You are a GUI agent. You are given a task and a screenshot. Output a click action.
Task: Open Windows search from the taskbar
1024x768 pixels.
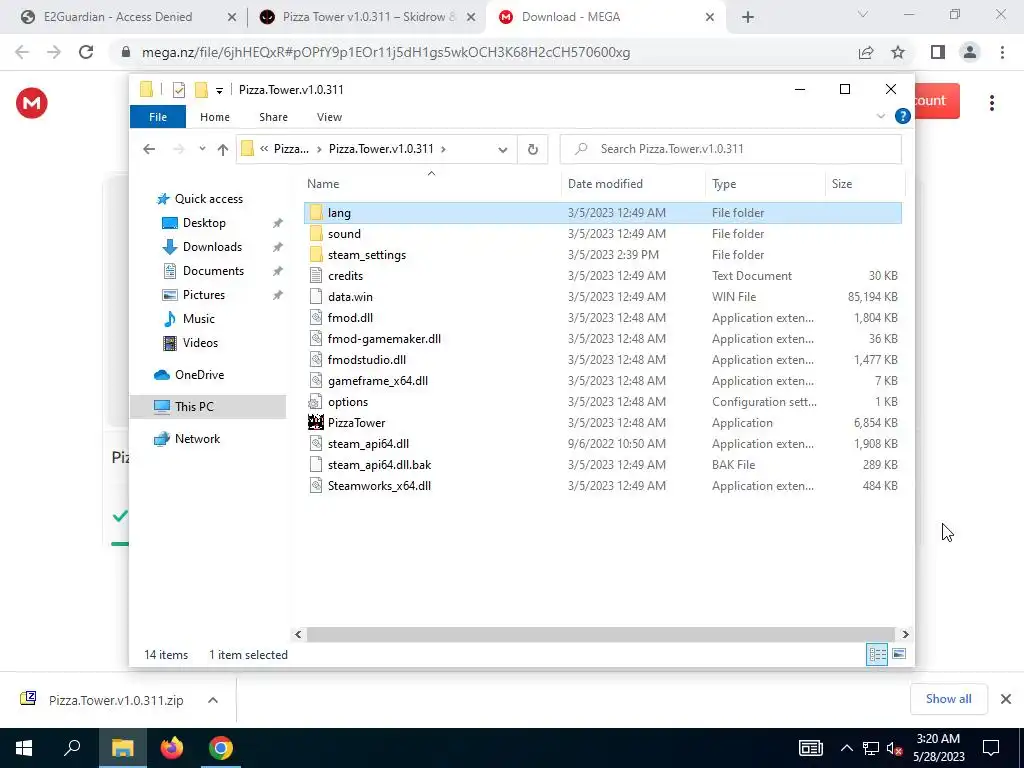tap(72, 748)
